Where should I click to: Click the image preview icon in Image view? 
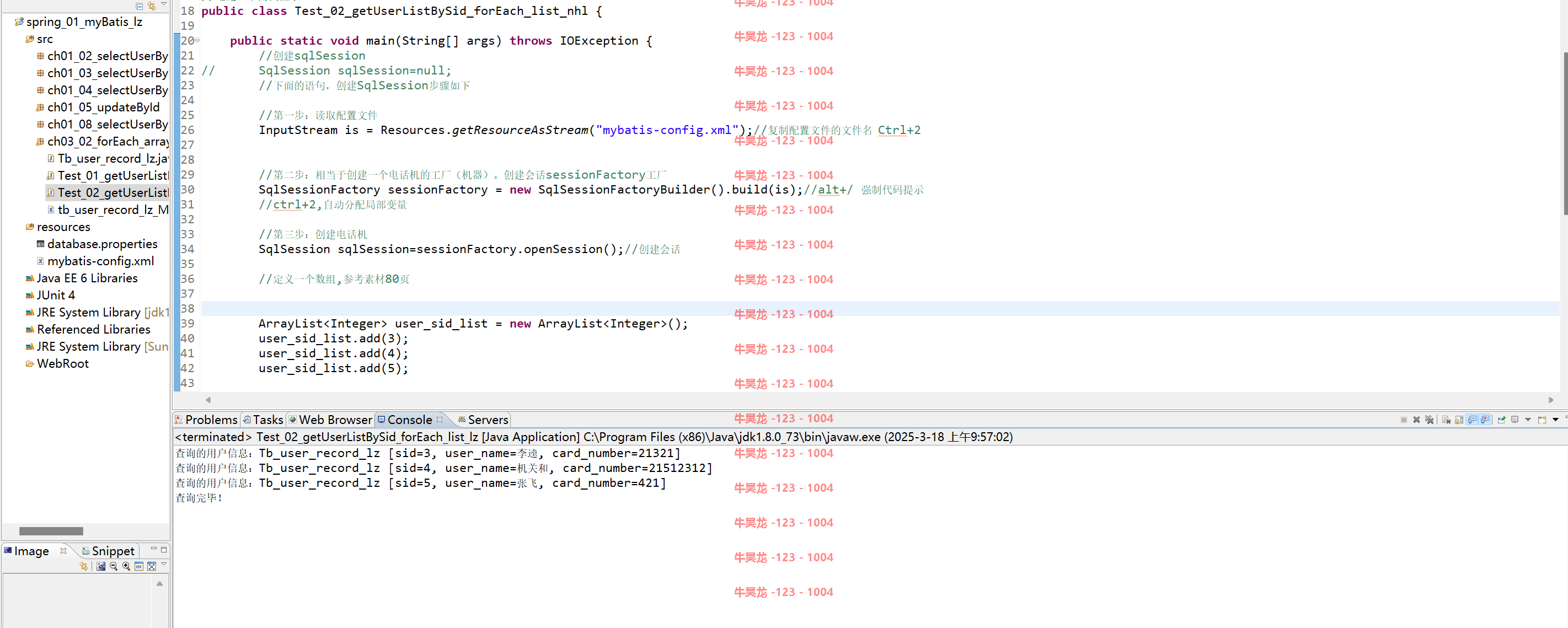coord(101,566)
